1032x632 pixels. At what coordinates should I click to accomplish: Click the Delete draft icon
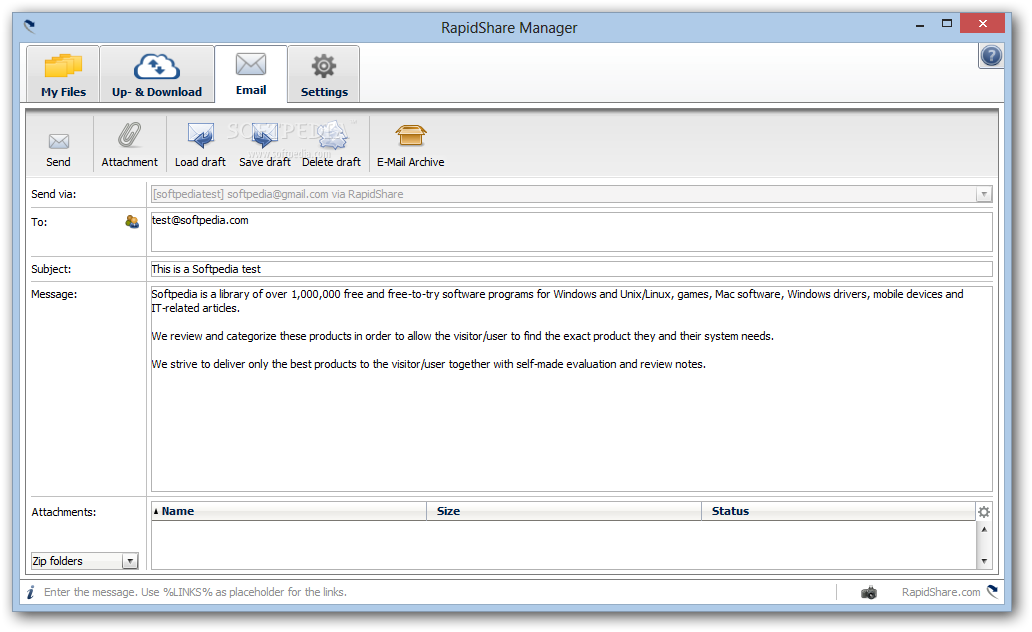[x=331, y=135]
